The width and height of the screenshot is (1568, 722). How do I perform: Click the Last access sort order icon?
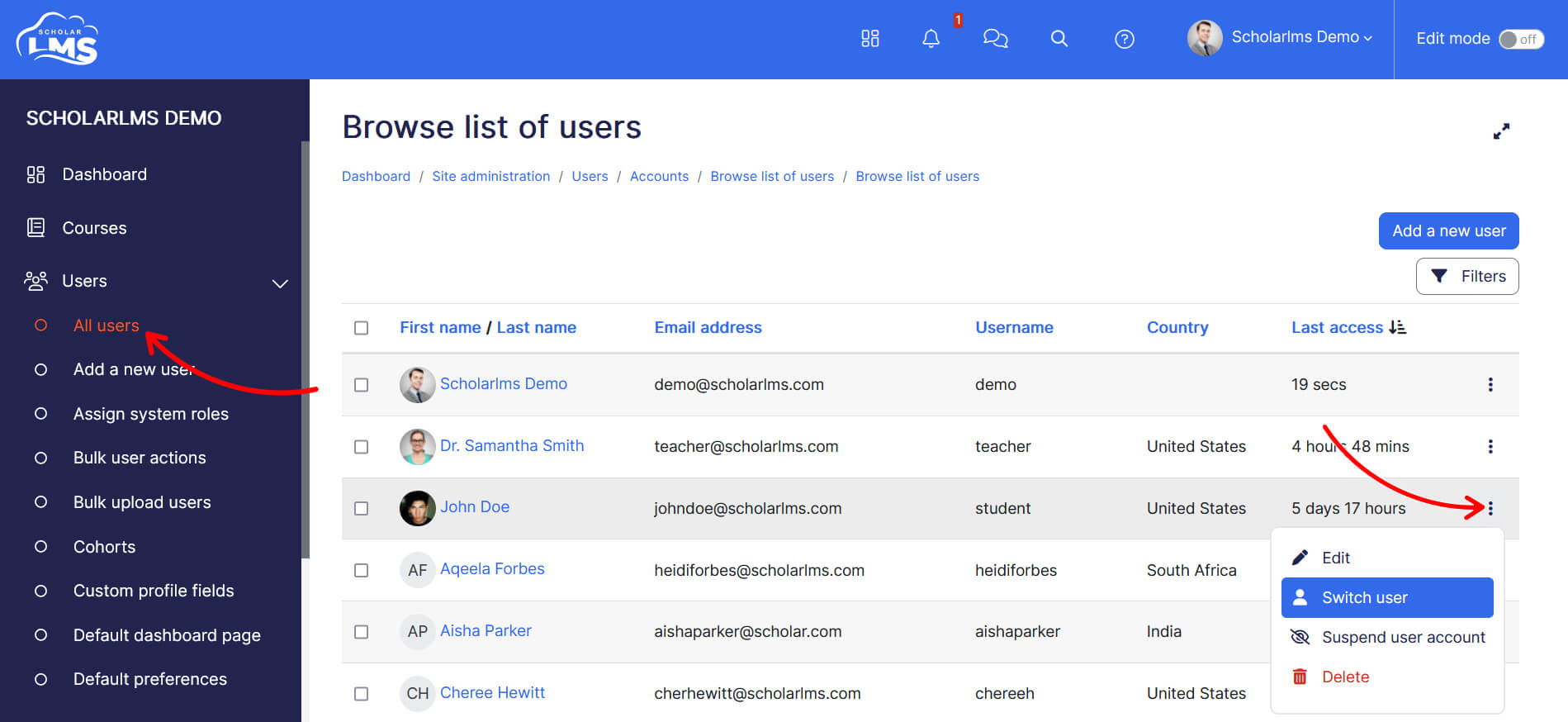tap(1398, 327)
